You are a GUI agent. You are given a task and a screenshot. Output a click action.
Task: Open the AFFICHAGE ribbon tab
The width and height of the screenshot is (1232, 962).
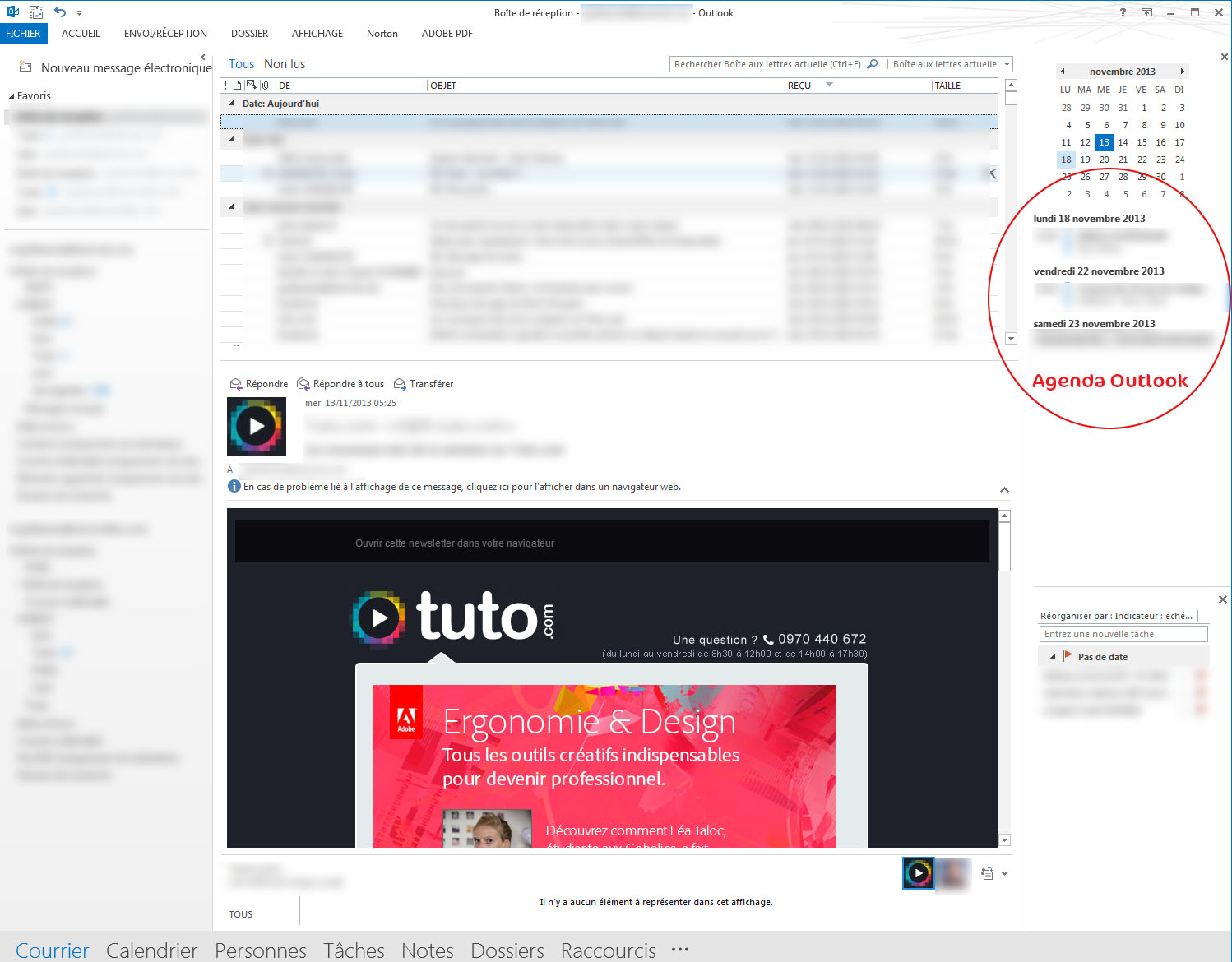317,34
